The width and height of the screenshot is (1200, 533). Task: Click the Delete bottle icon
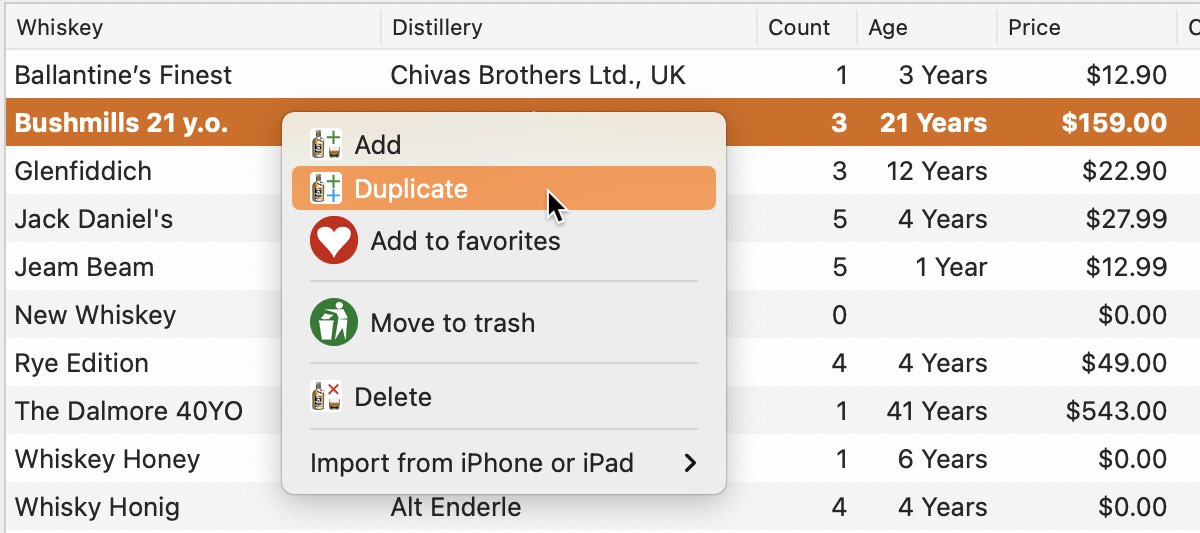pyautogui.click(x=326, y=397)
